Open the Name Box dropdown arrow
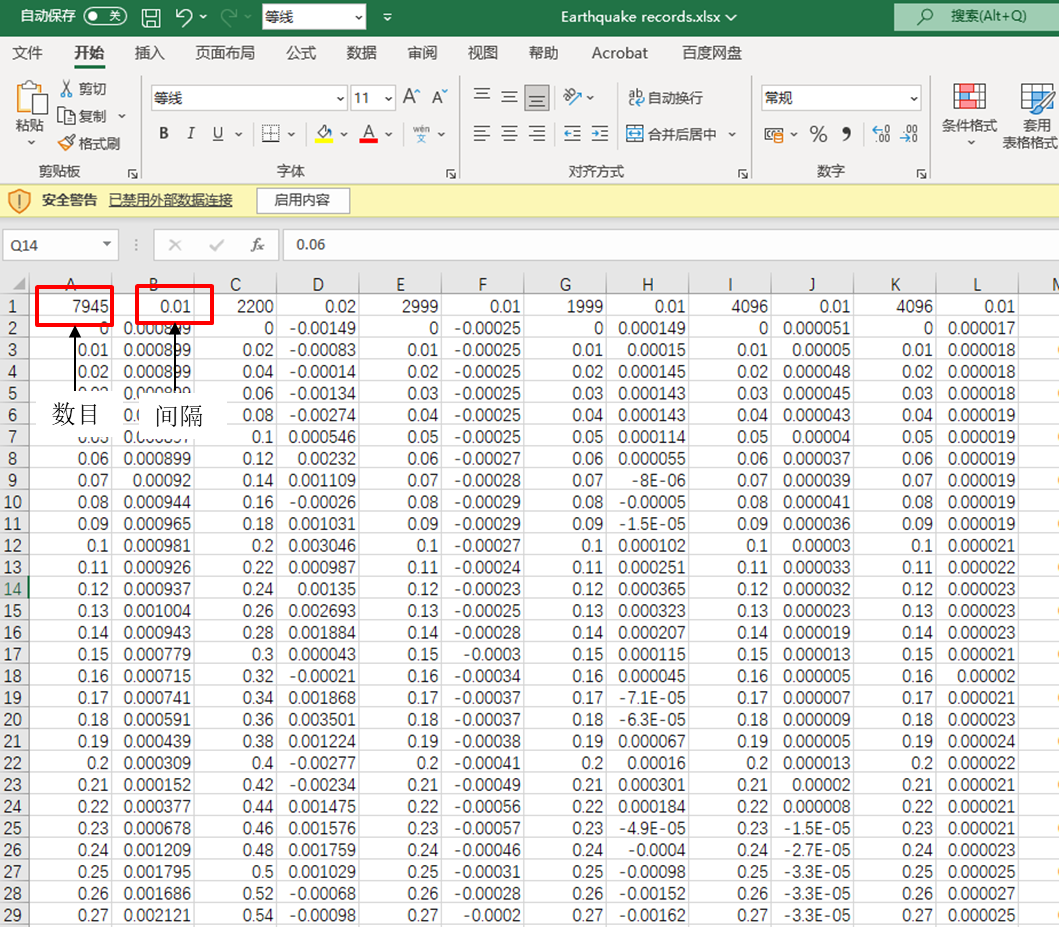 coord(107,244)
